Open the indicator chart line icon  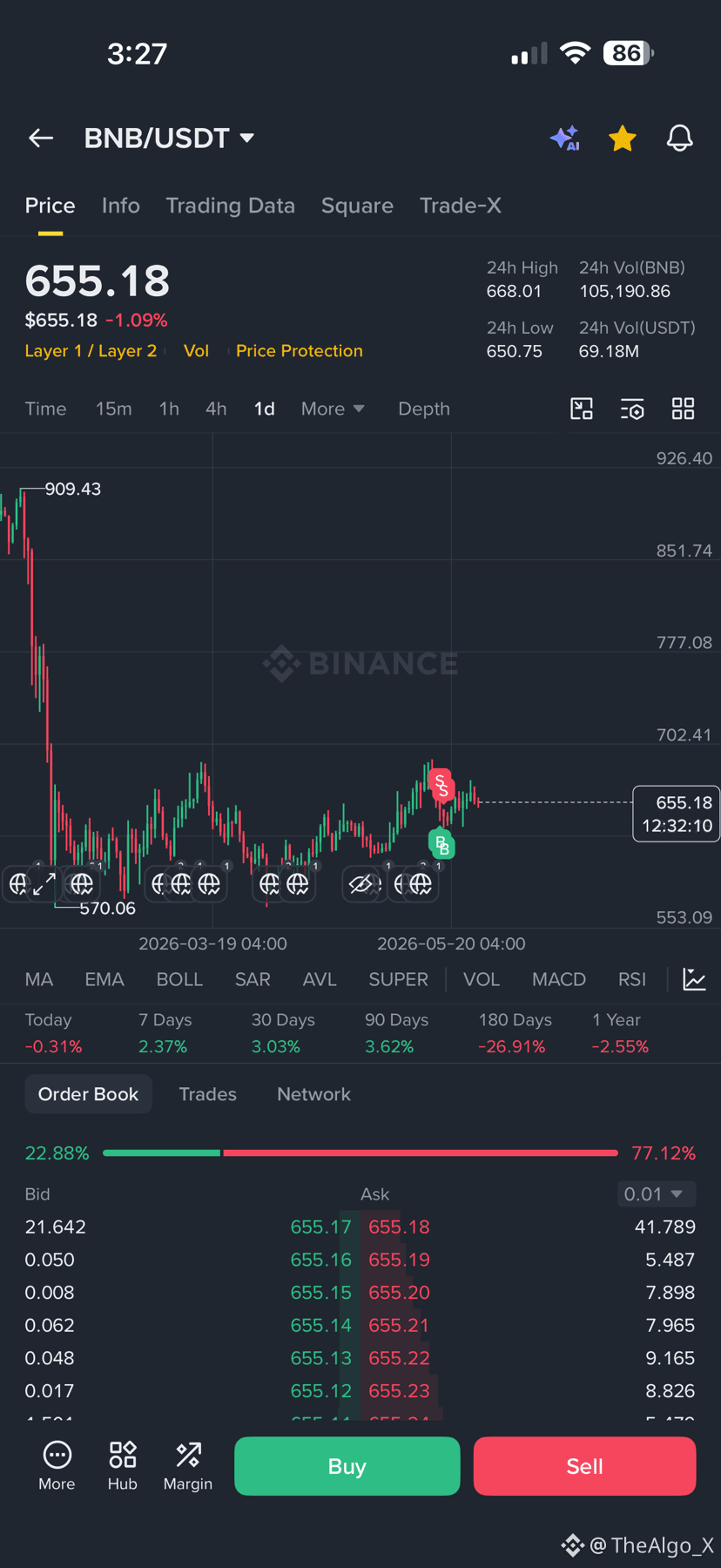coord(694,979)
